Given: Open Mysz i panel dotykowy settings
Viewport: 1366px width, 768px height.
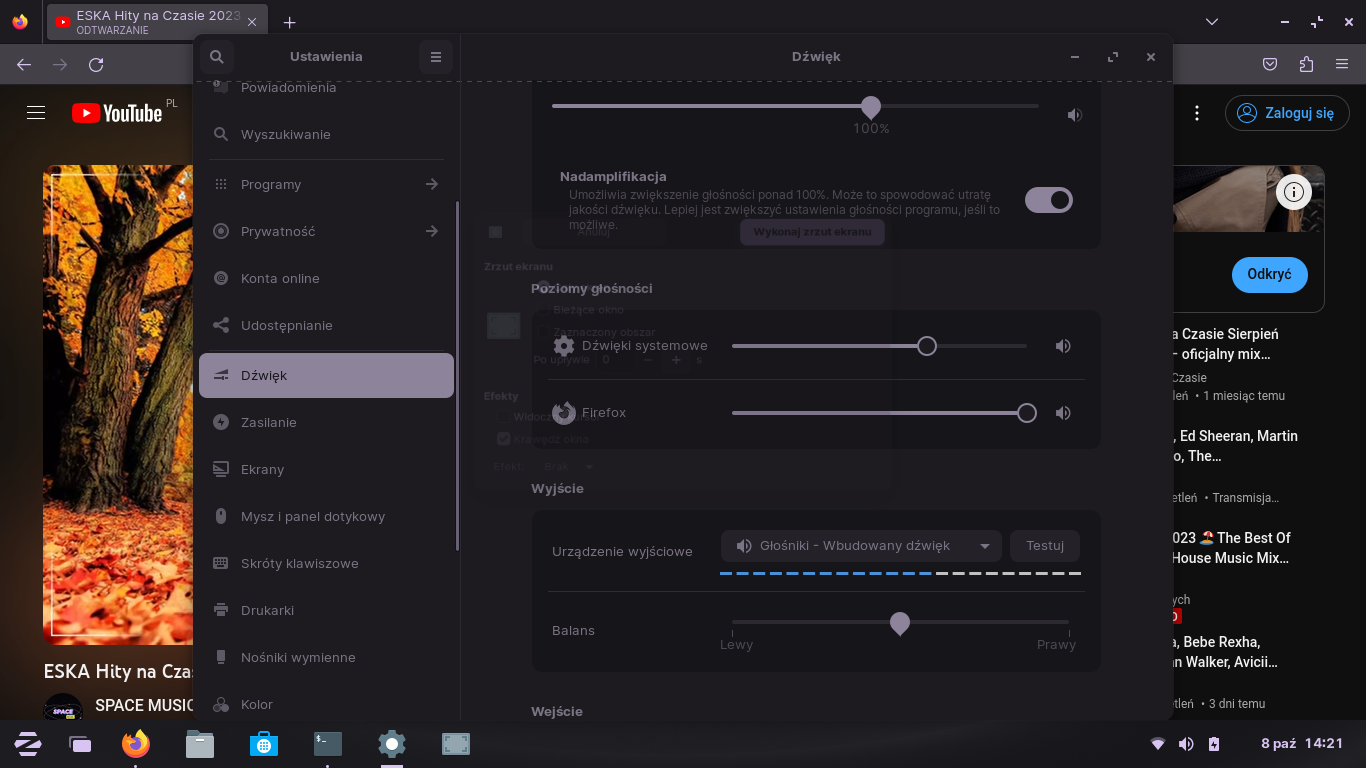Looking at the screenshot, I should click(x=327, y=517).
